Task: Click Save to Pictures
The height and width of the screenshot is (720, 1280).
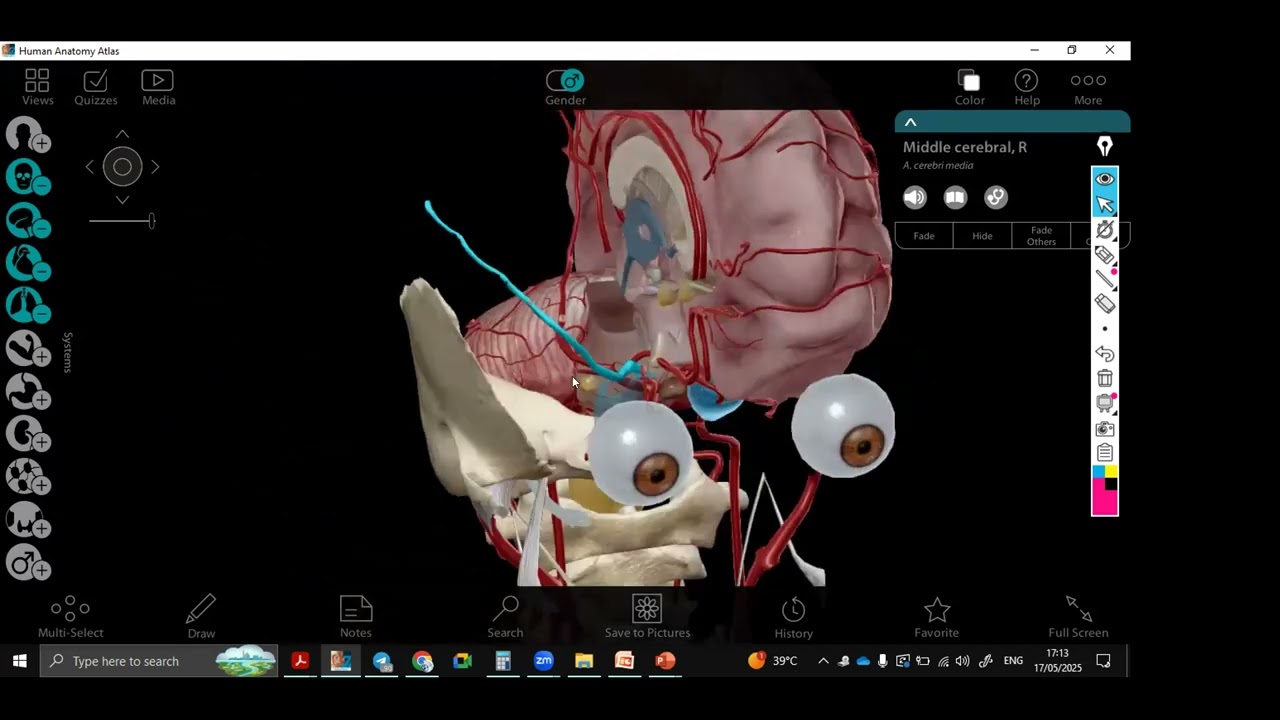Action: tap(647, 616)
